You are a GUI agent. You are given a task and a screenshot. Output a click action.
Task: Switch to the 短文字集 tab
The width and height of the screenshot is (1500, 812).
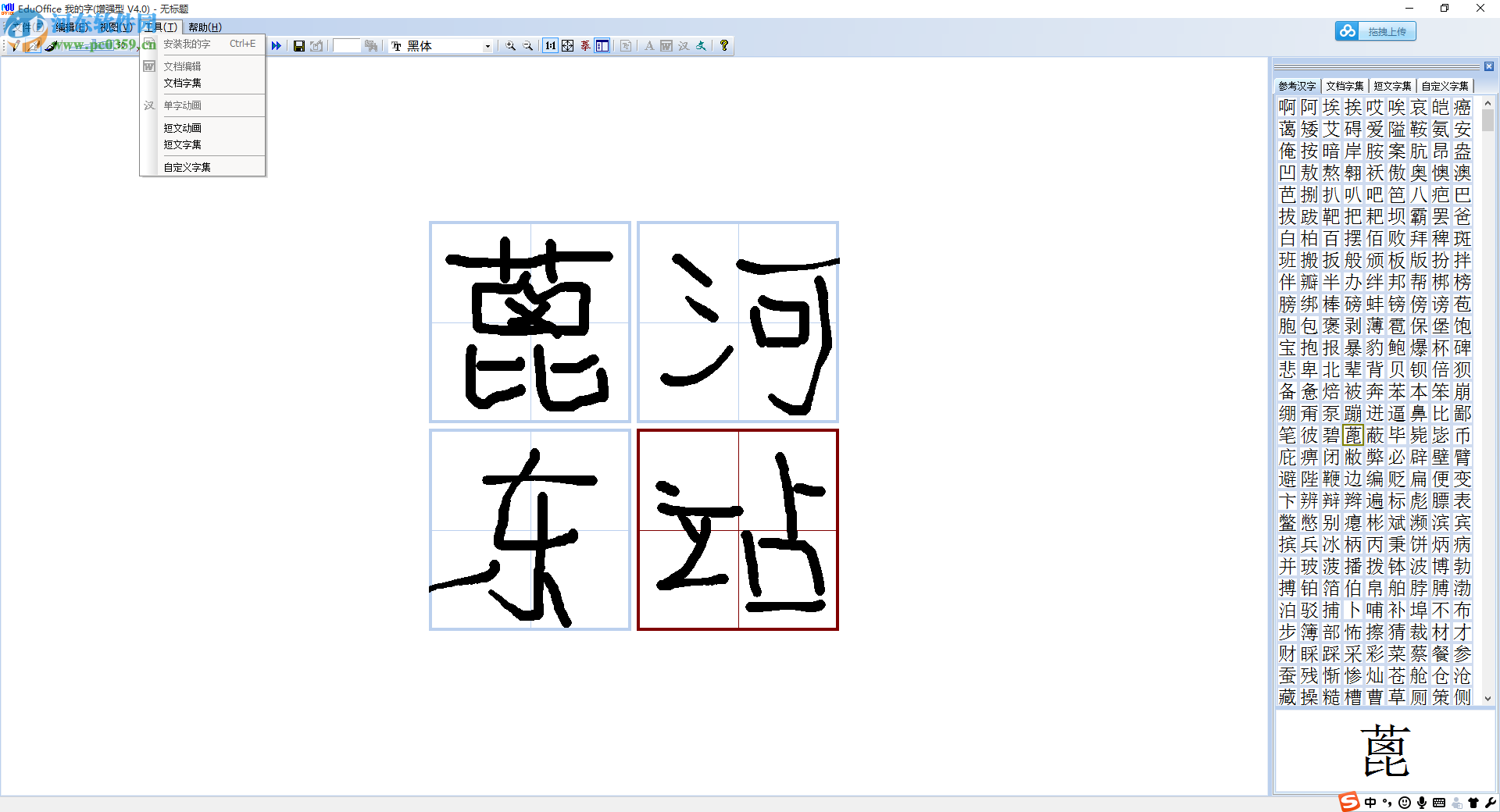(1392, 86)
